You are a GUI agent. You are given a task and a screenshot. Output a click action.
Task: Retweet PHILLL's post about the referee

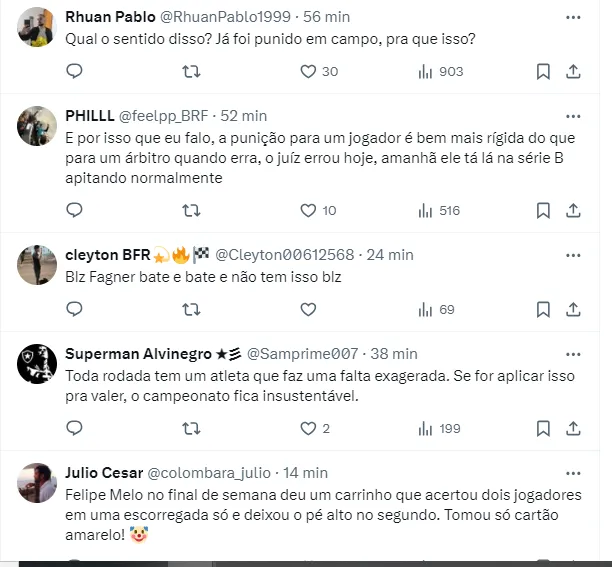(x=191, y=210)
